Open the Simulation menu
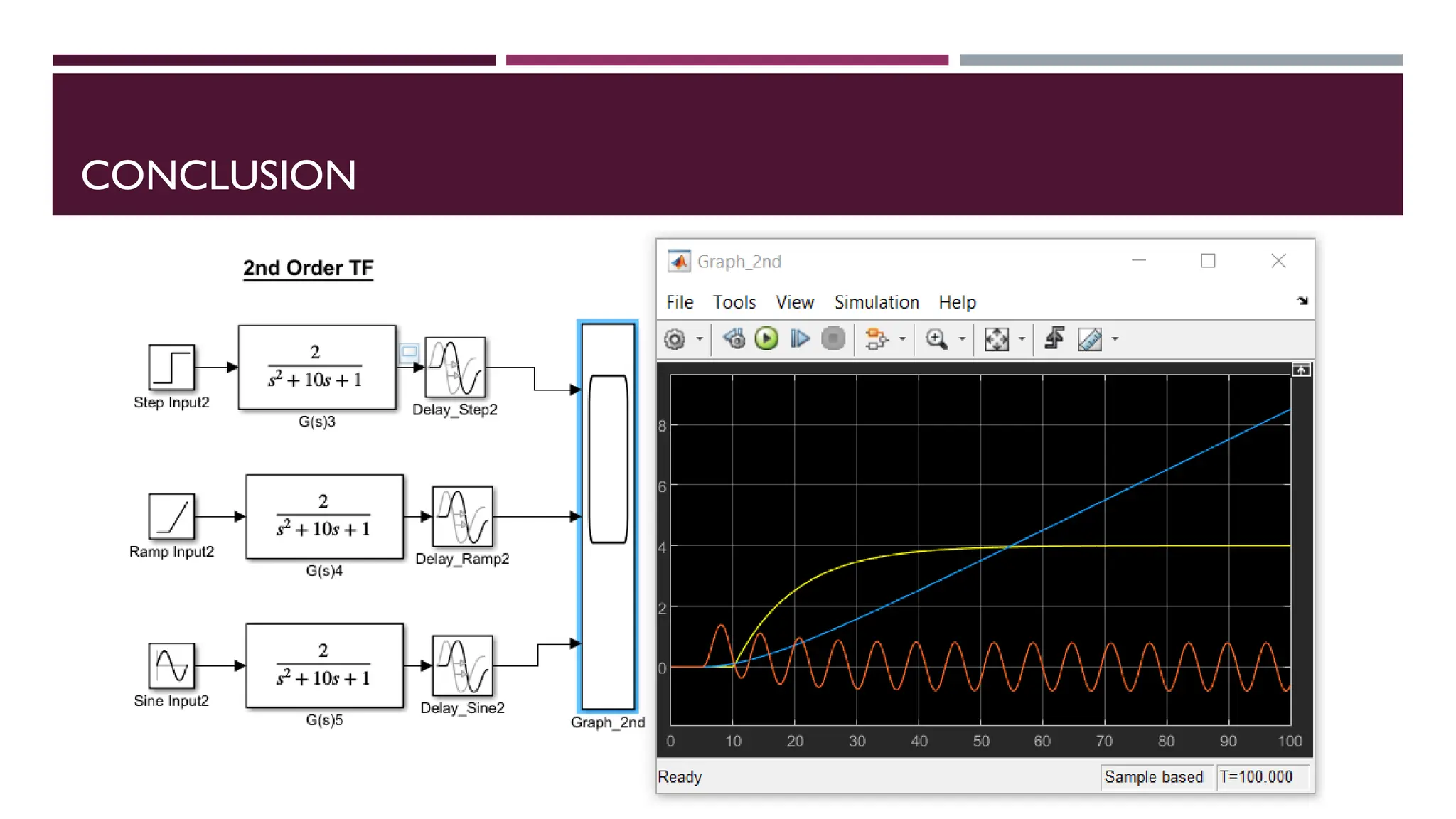 pyautogui.click(x=876, y=302)
